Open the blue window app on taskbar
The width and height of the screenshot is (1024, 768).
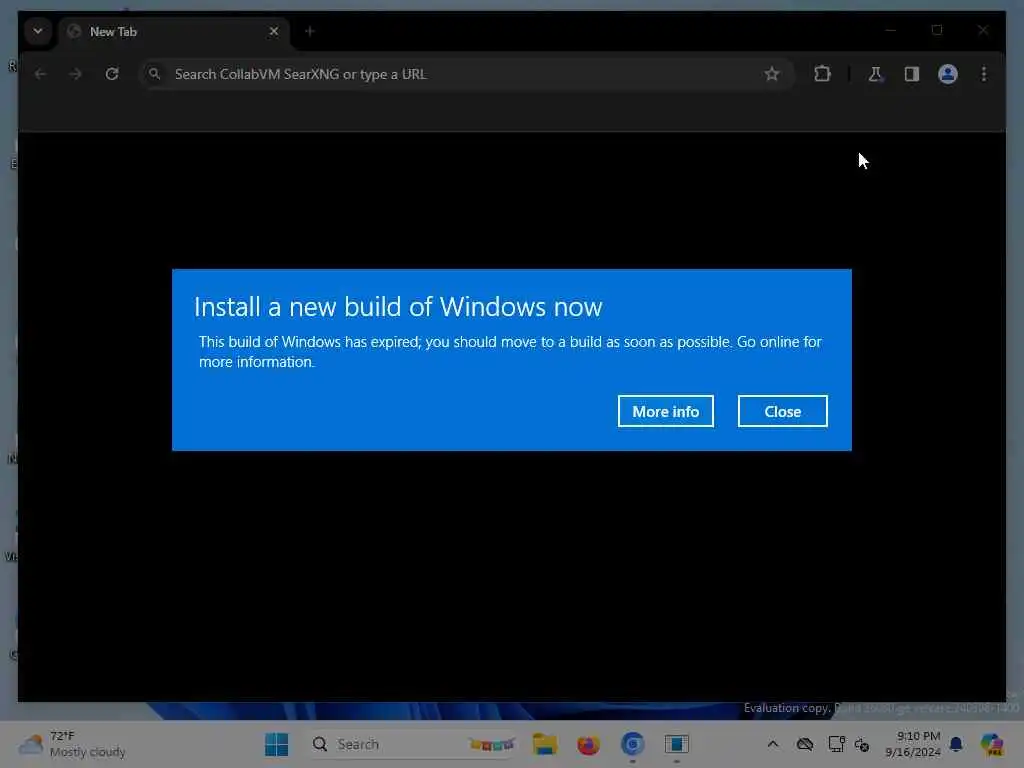[x=677, y=744]
